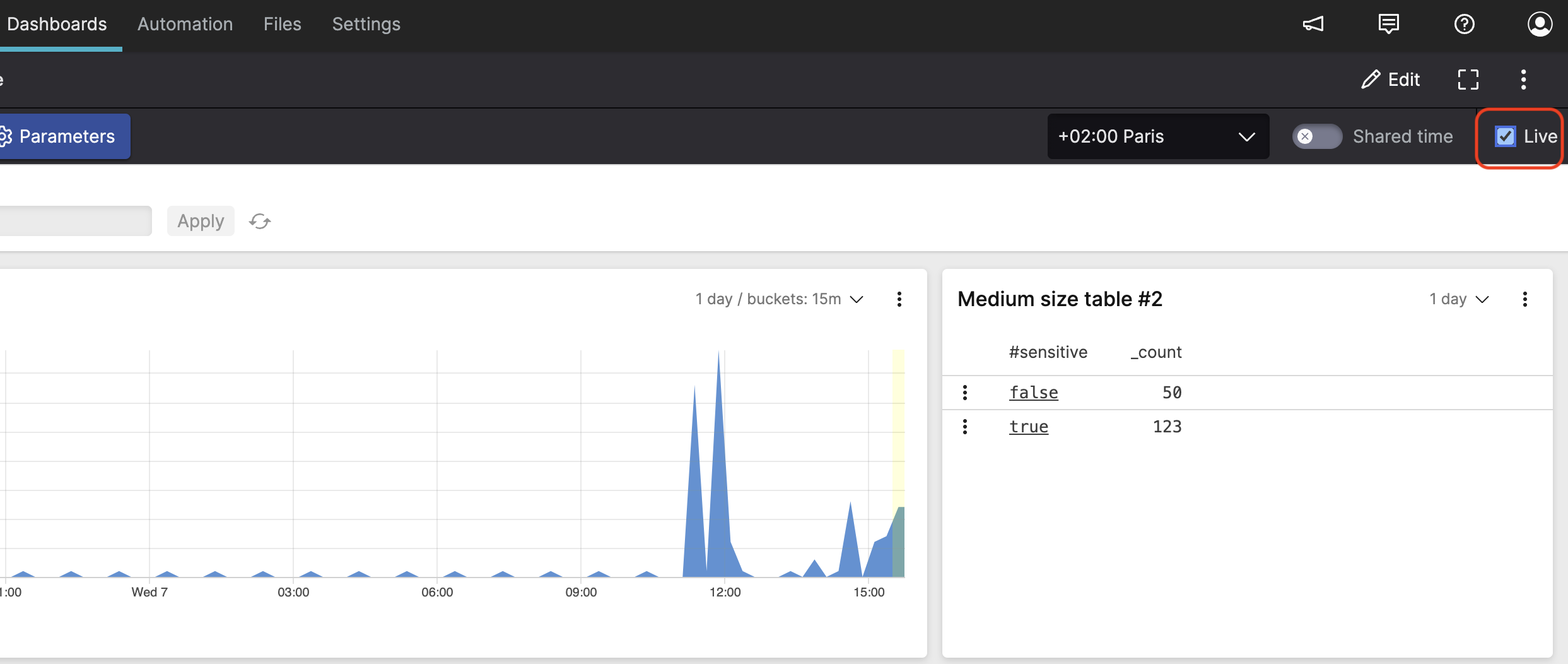Open the help question mark icon
Viewport: 1568px width, 664px height.
tap(1464, 24)
